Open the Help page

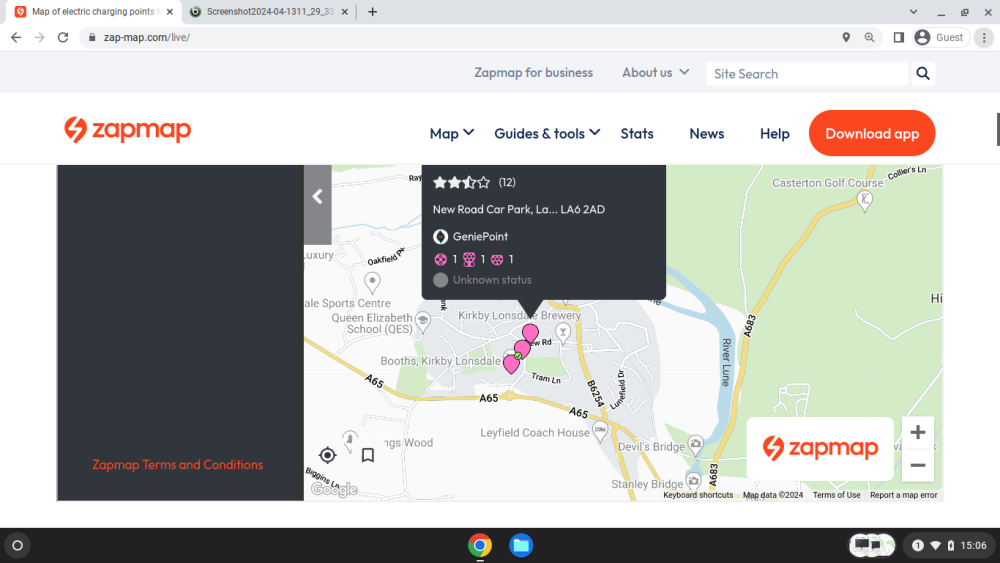774,133
